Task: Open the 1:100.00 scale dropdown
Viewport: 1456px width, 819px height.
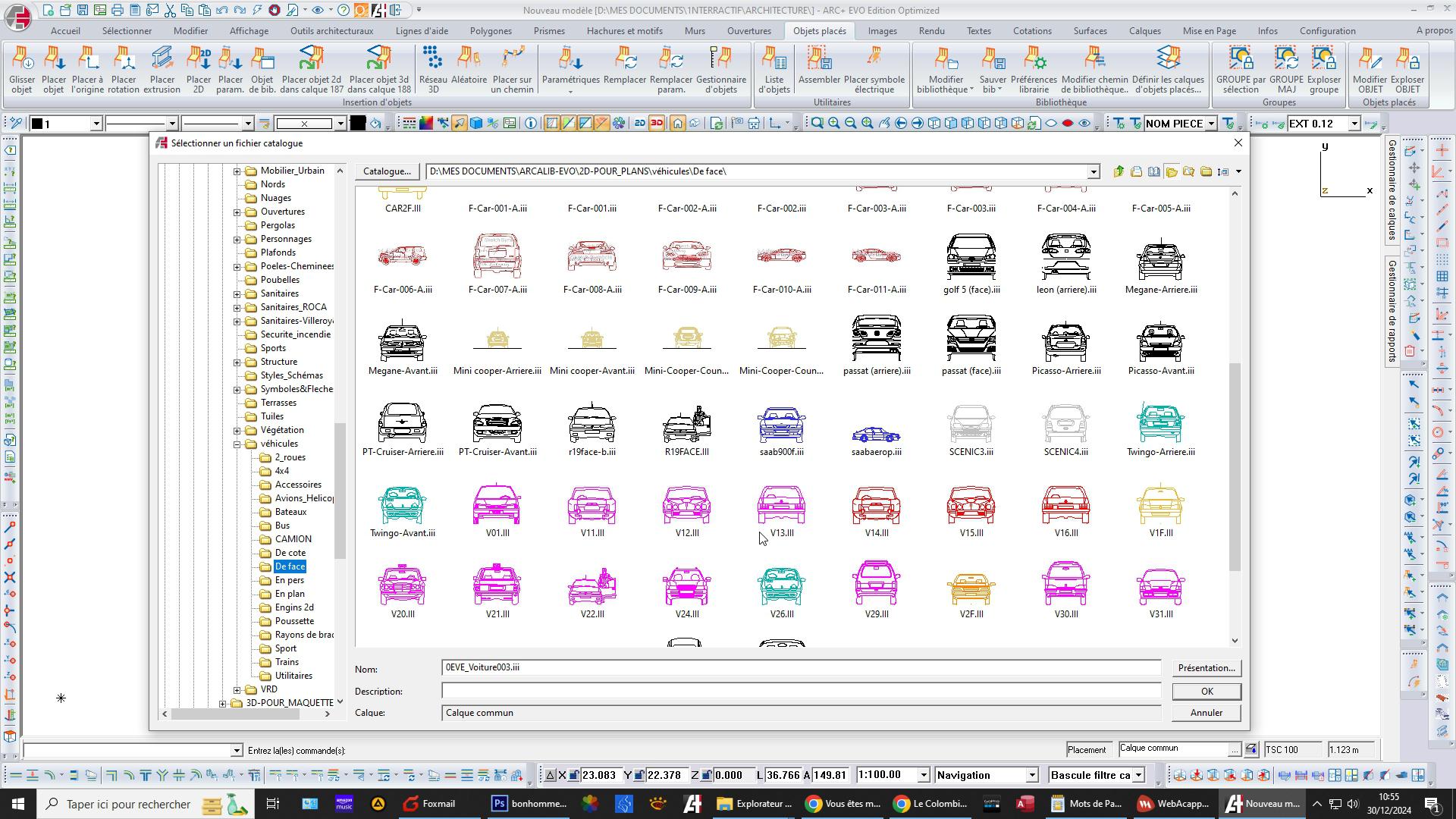Action: point(923,775)
